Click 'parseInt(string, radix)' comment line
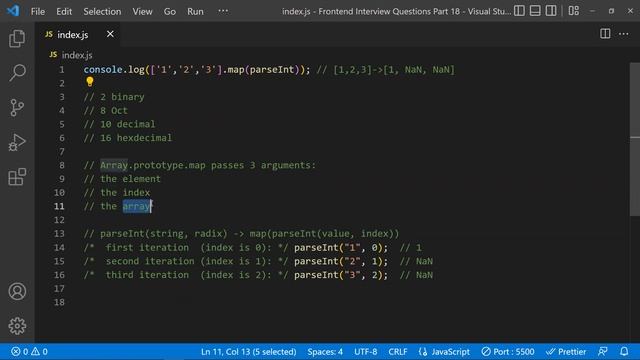 [241, 233]
